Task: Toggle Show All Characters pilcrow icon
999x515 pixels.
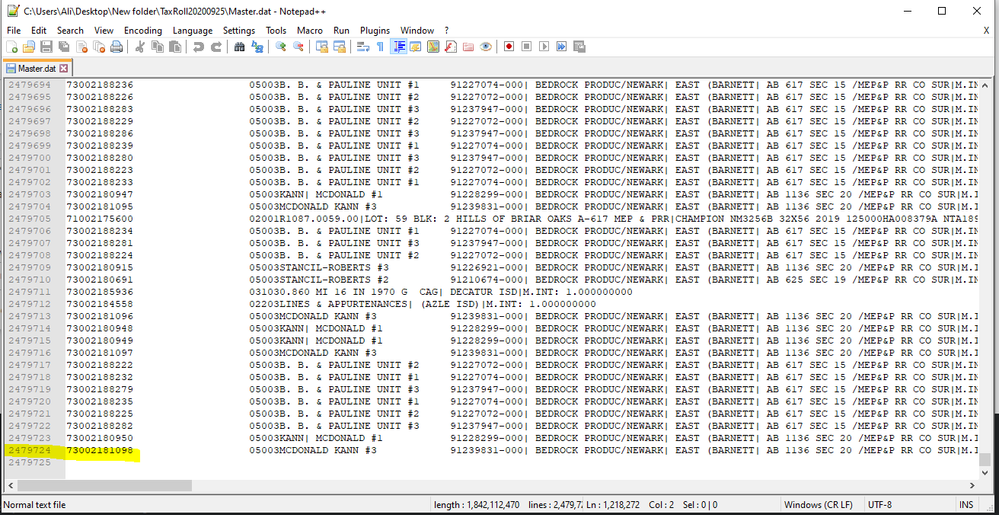Action: click(380, 47)
